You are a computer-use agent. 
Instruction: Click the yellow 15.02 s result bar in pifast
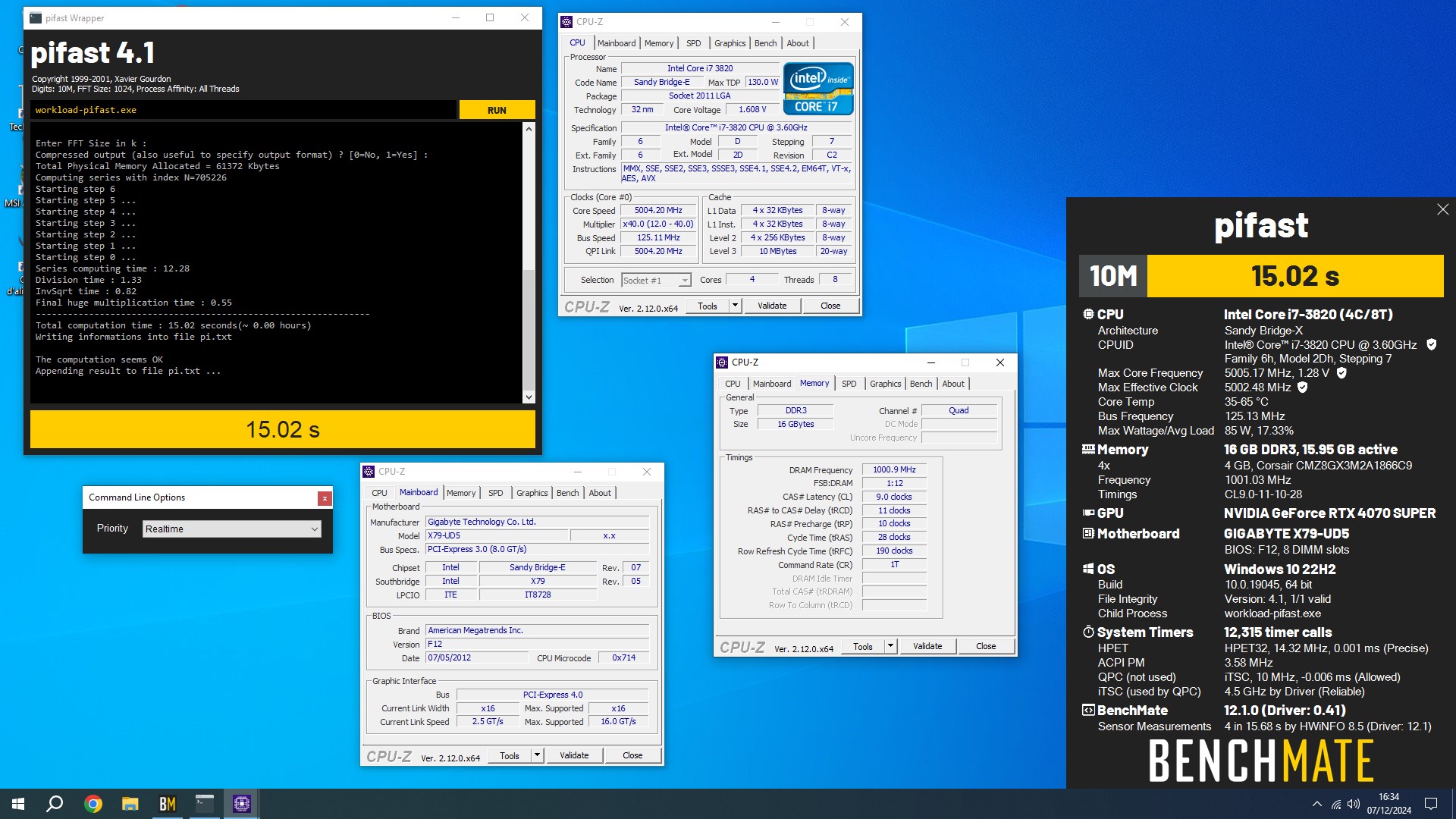tap(283, 429)
